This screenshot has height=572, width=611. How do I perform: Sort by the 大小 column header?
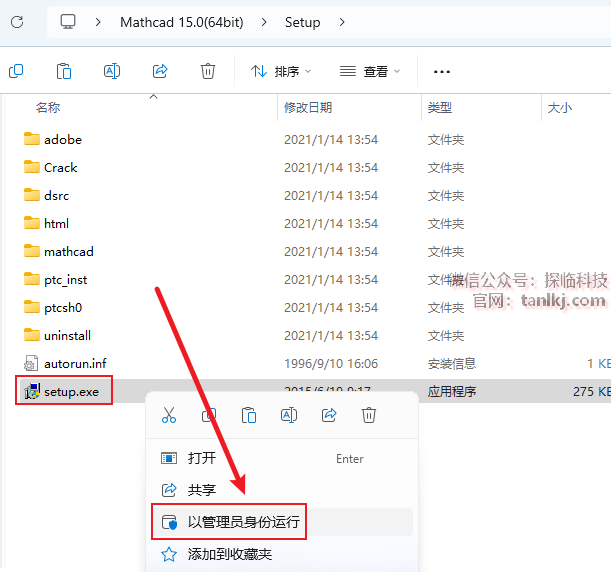tap(560, 107)
